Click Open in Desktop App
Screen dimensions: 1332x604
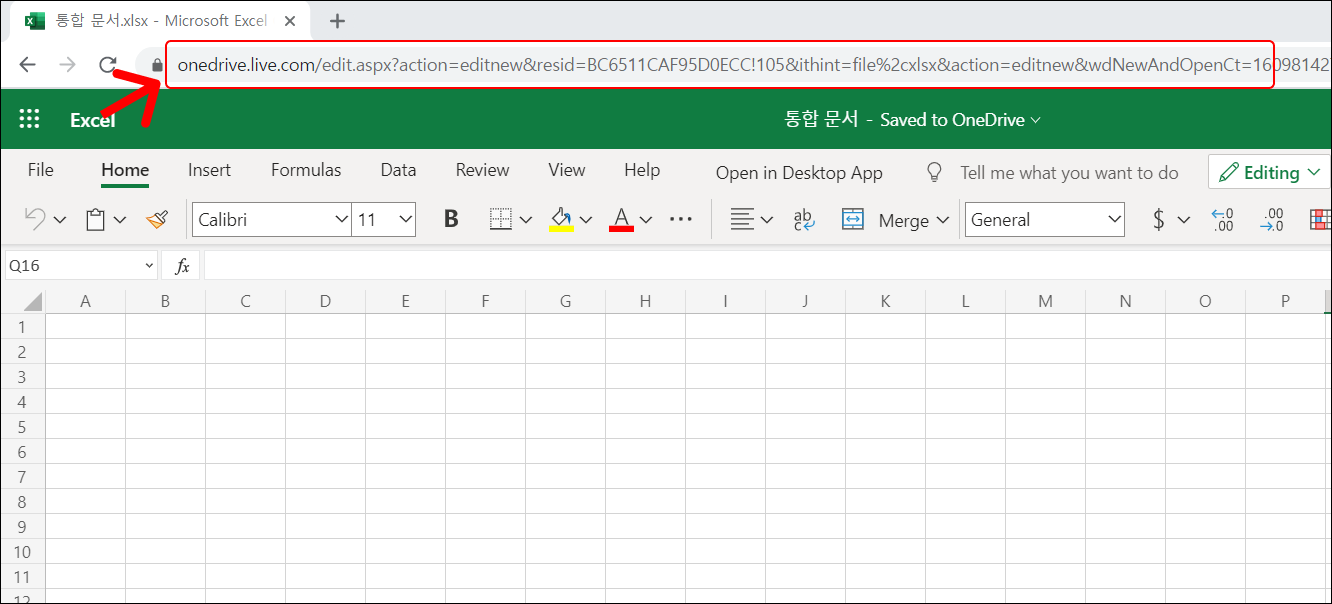pos(799,173)
